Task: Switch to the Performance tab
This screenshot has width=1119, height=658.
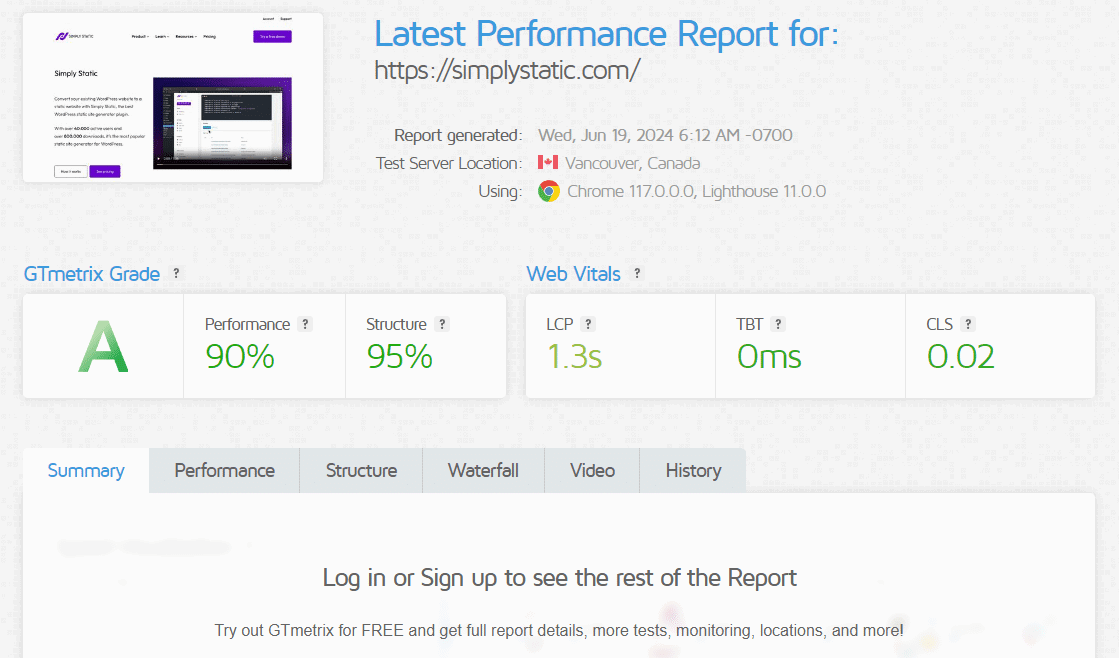Action: coord(223,470)
